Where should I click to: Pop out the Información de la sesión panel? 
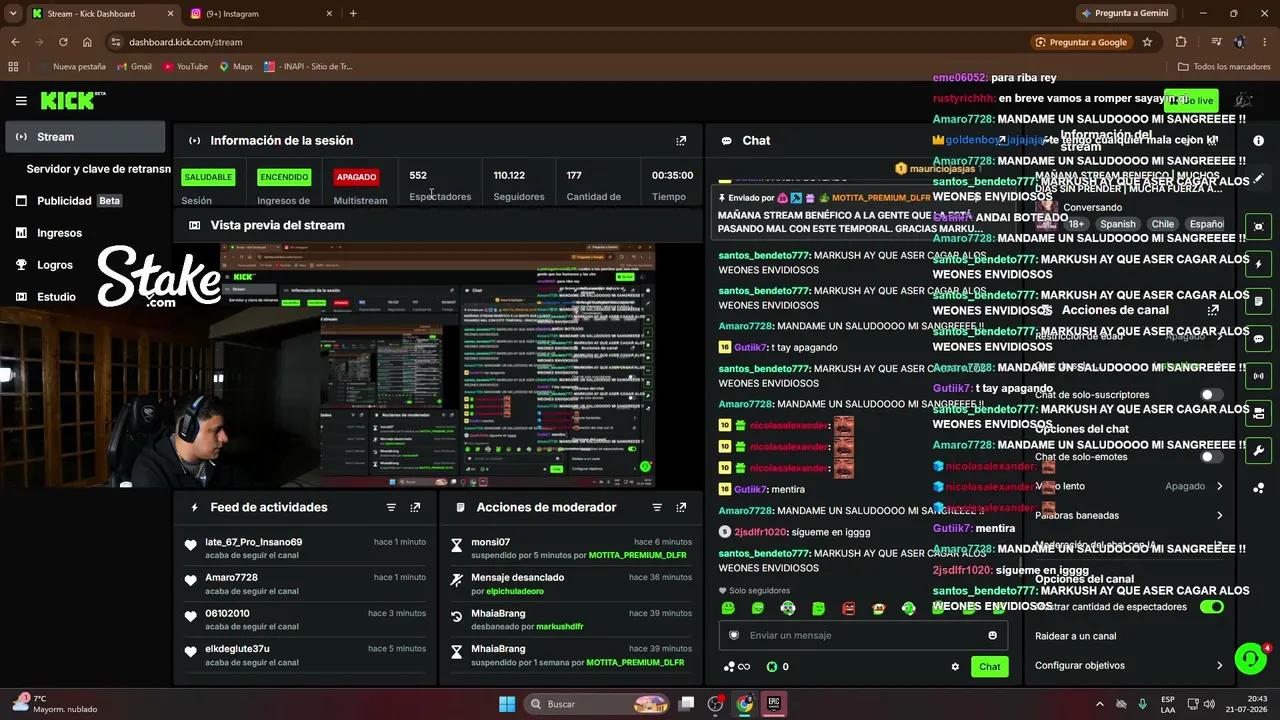(x=681, y=141)
